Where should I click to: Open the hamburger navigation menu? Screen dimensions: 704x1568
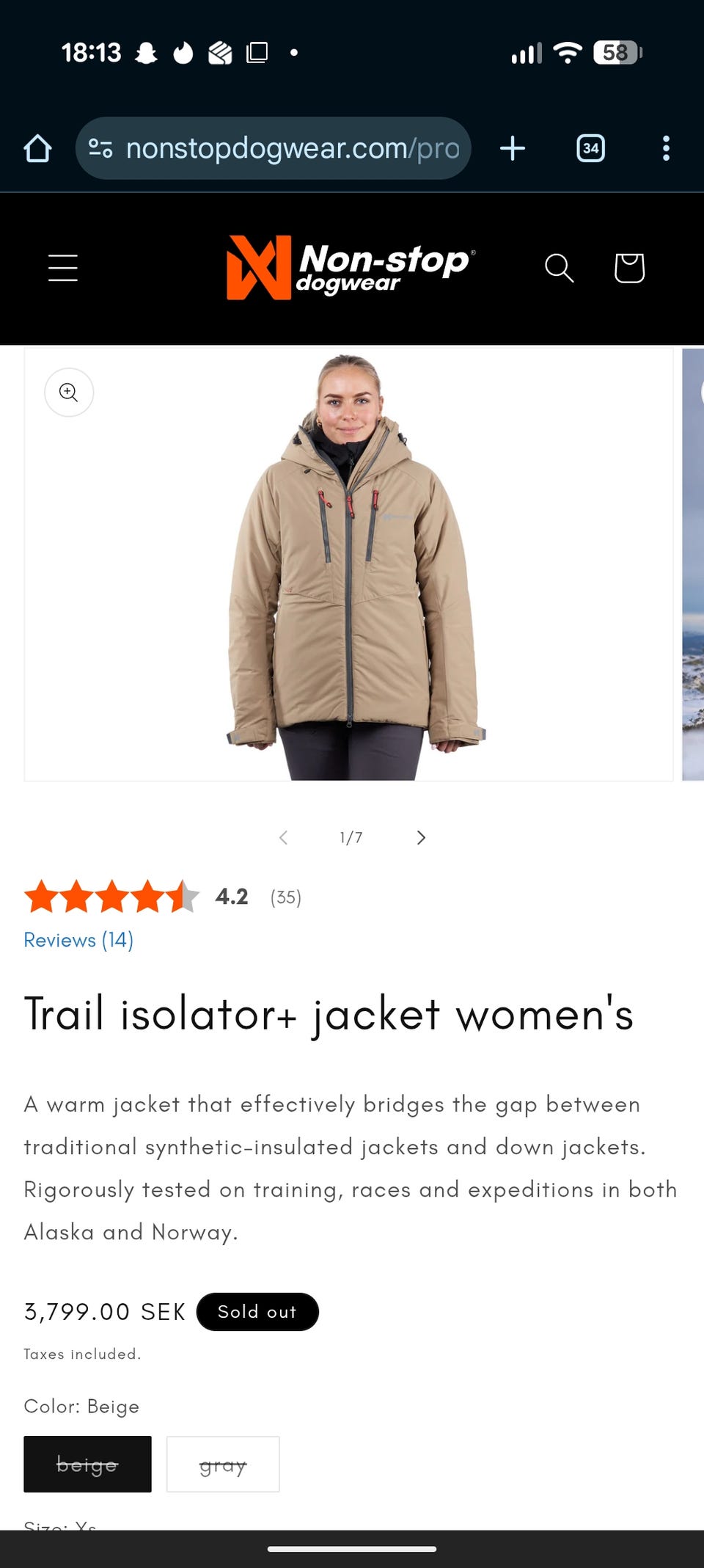63,268
